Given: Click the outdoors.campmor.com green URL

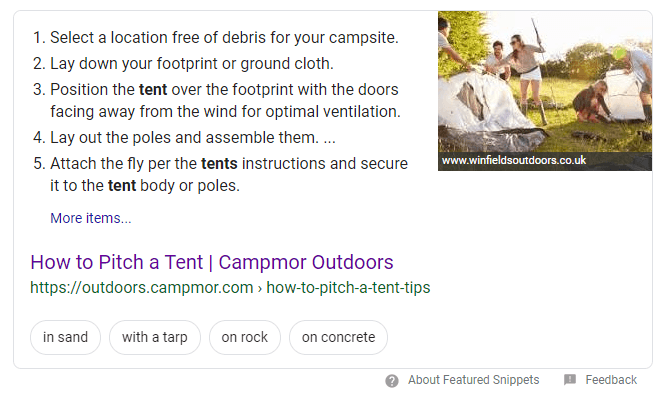Looking at the screenshot, I should (x=142, y=287).
